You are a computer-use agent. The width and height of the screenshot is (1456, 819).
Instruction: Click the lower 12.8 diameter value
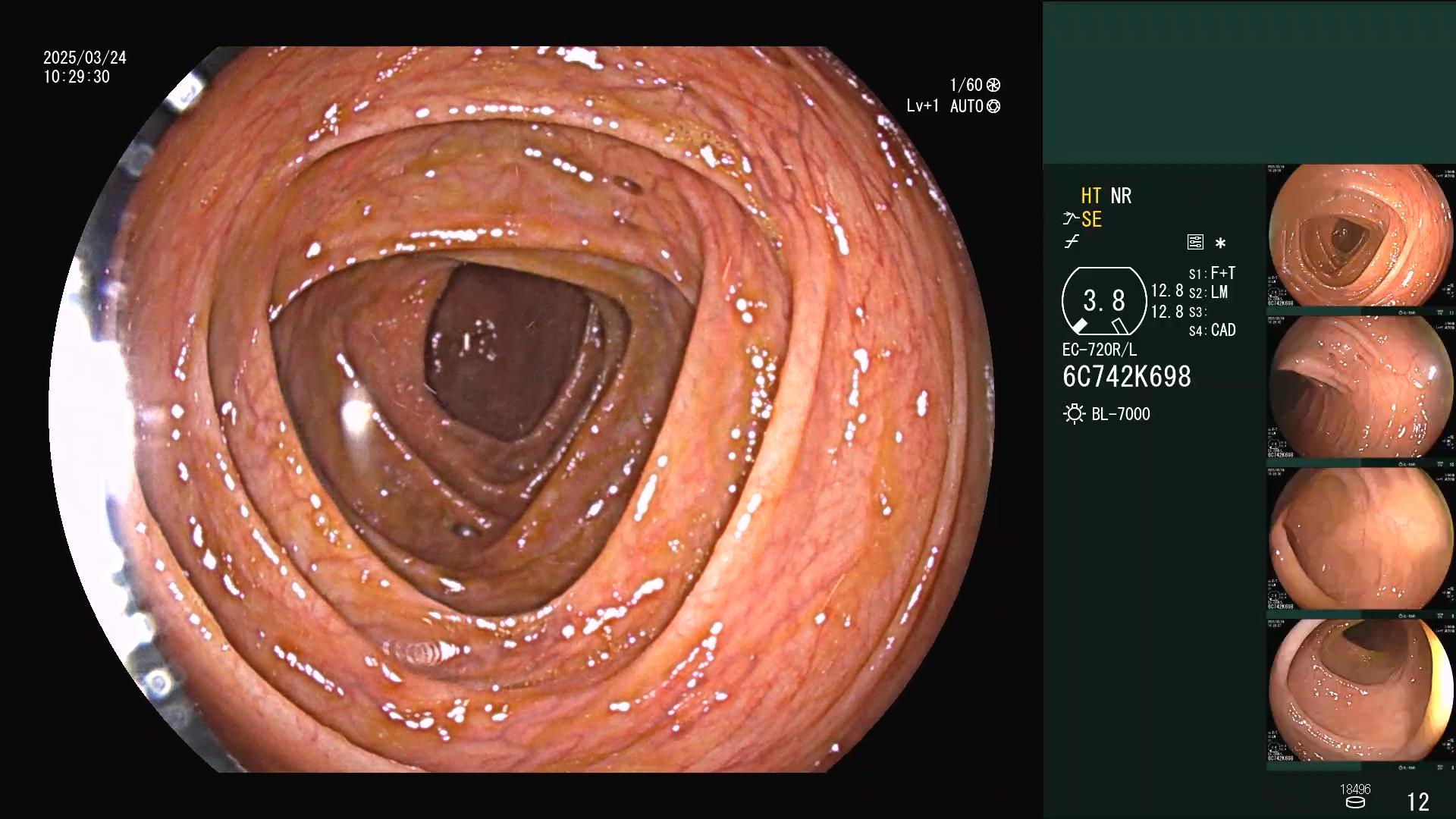click(1167, 312)
